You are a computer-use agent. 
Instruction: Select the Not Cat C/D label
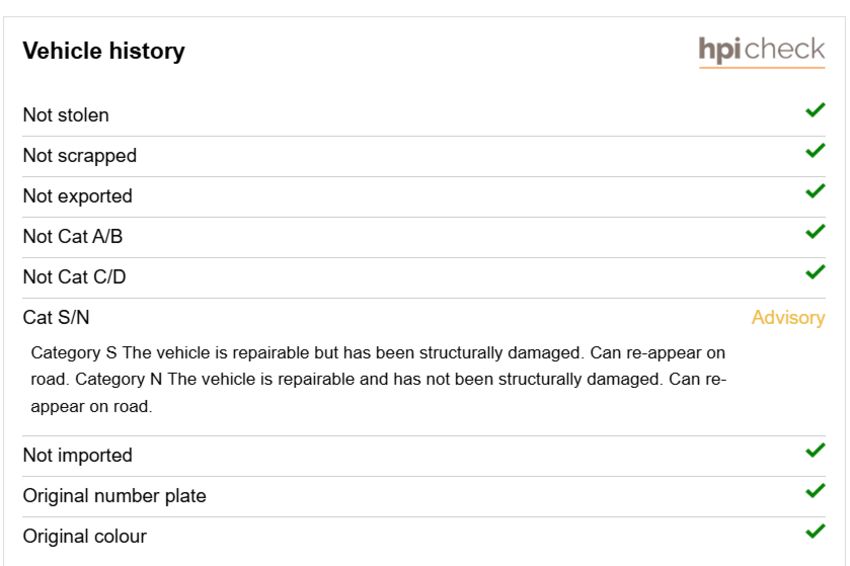pos(74,277)
